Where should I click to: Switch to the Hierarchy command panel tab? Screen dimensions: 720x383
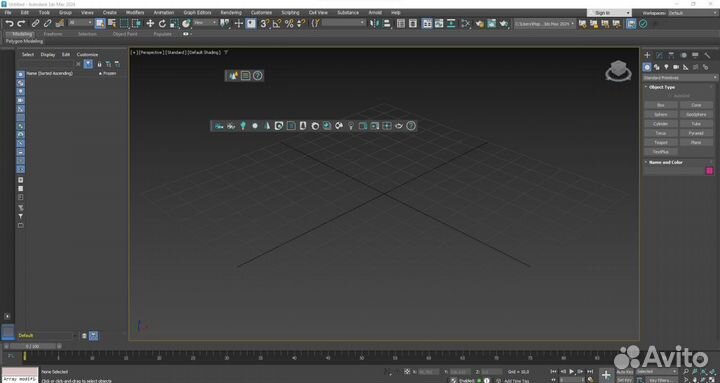[671, 55]
